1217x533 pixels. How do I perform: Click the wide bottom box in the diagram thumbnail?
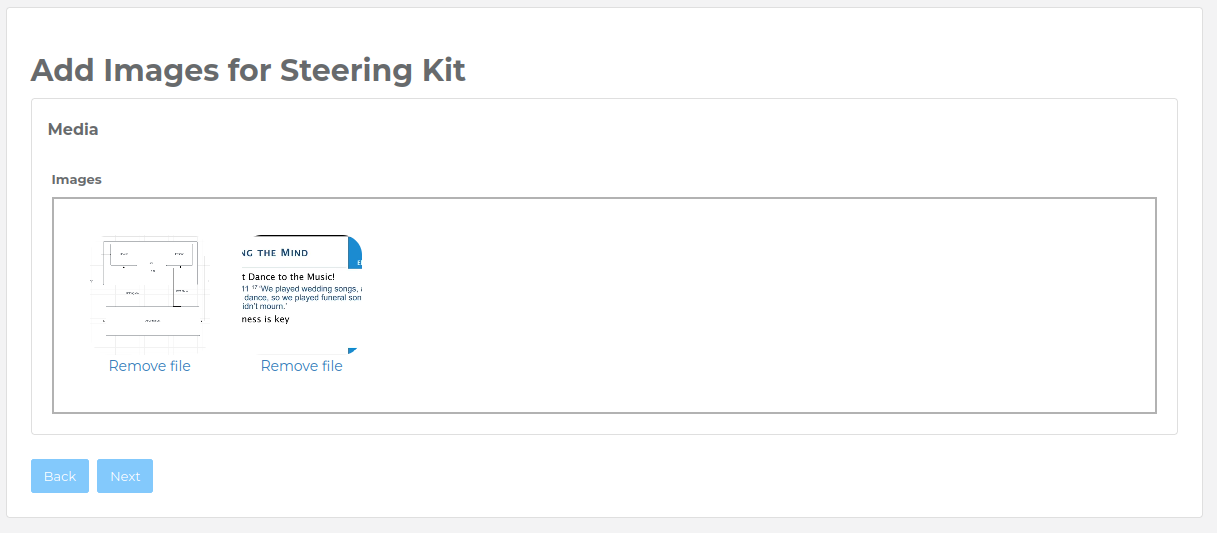point(152,321)
